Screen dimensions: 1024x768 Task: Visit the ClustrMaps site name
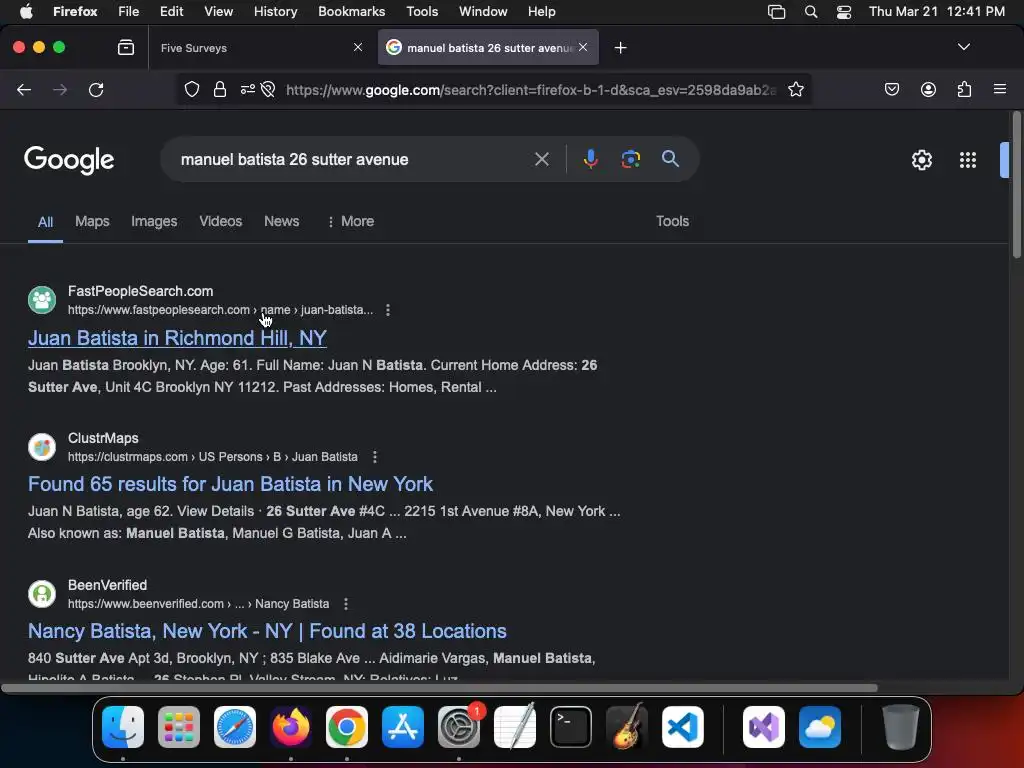pos(103,438)
